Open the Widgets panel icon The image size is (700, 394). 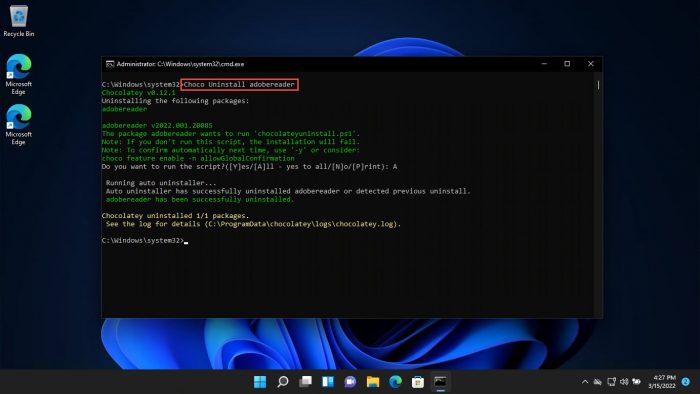[x=328, y=382]
